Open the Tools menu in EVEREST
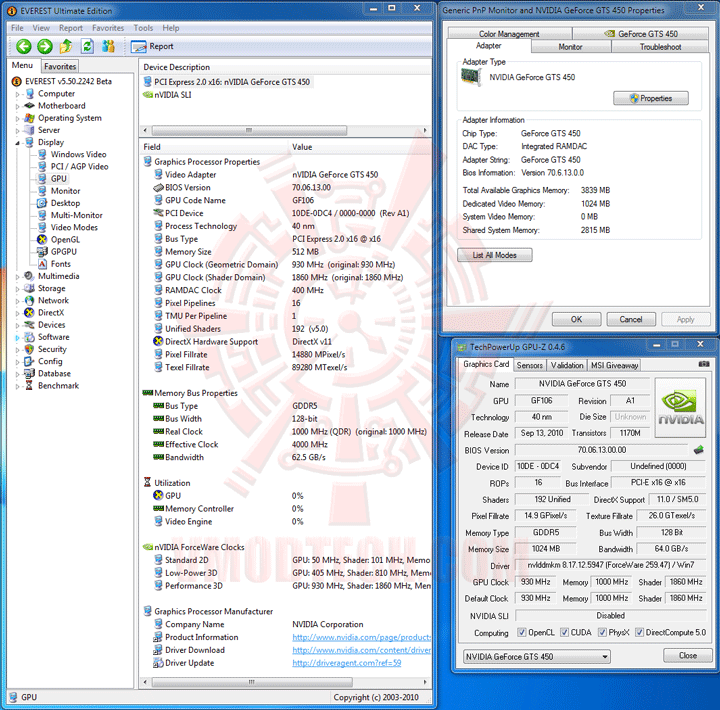 point(143,28)
